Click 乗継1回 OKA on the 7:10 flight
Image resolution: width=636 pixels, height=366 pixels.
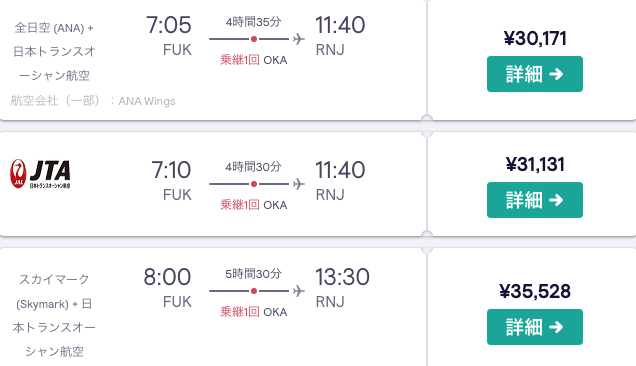pyautogui.click(x=254, y=205)
